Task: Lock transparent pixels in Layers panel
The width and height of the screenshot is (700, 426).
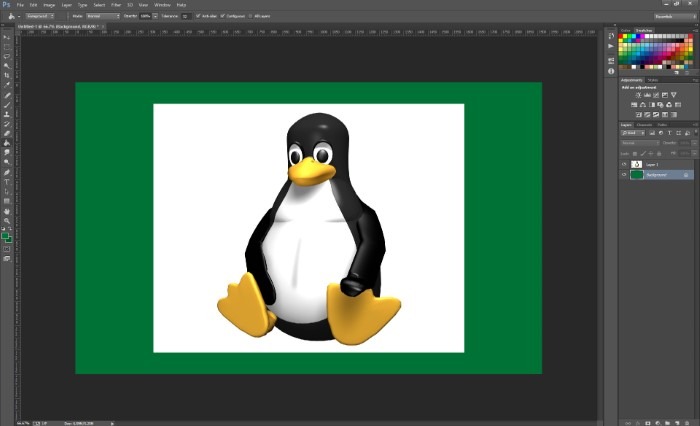Action: (635, 154)
